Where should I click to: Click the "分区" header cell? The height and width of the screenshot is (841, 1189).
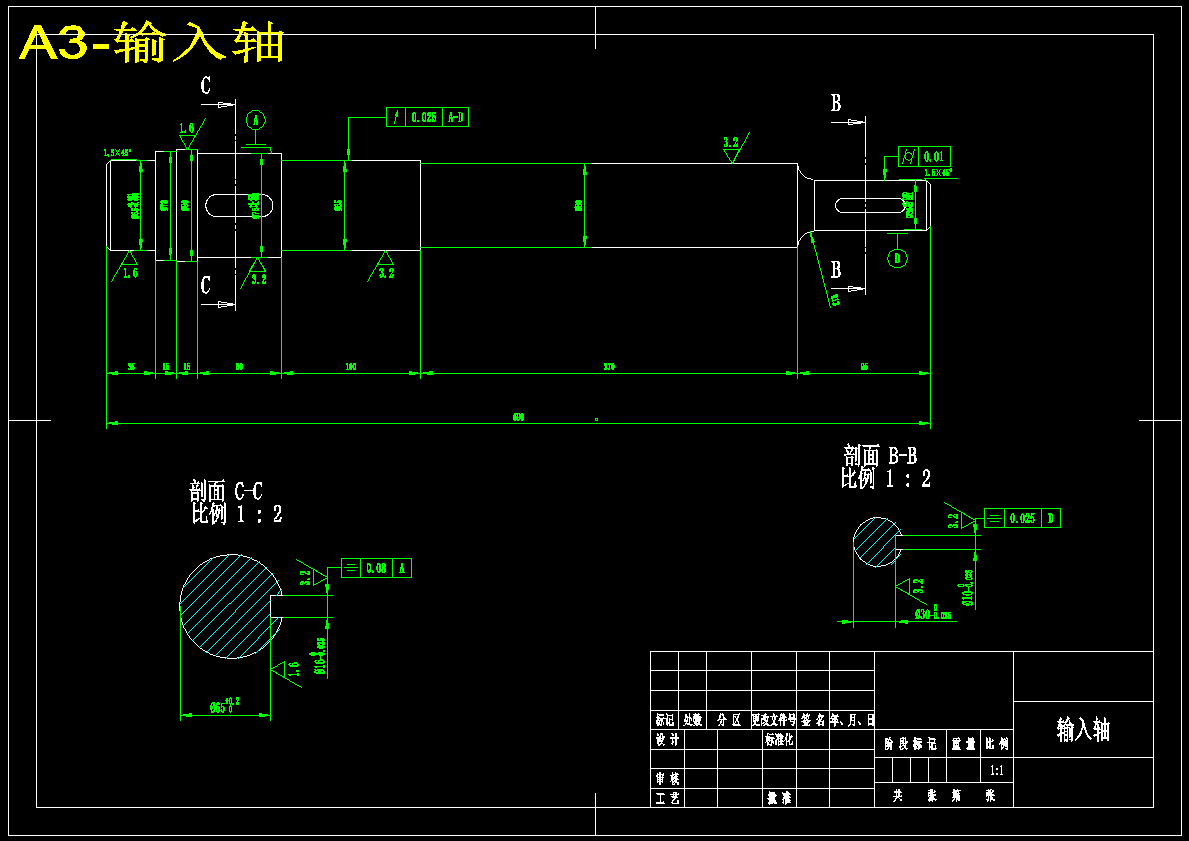tap(729, 720)
